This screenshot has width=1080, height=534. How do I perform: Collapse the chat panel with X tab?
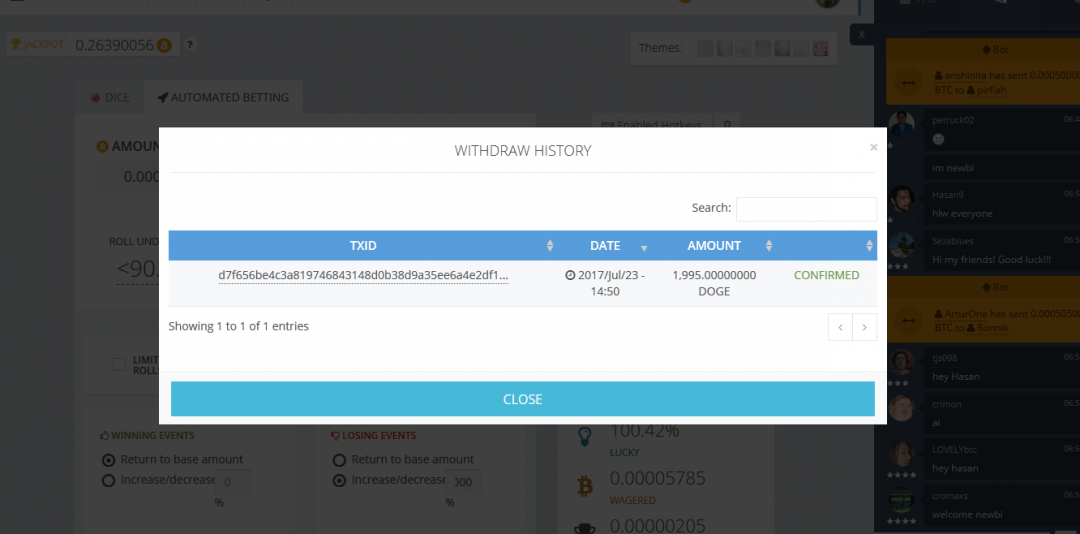[x=861, y=34]
